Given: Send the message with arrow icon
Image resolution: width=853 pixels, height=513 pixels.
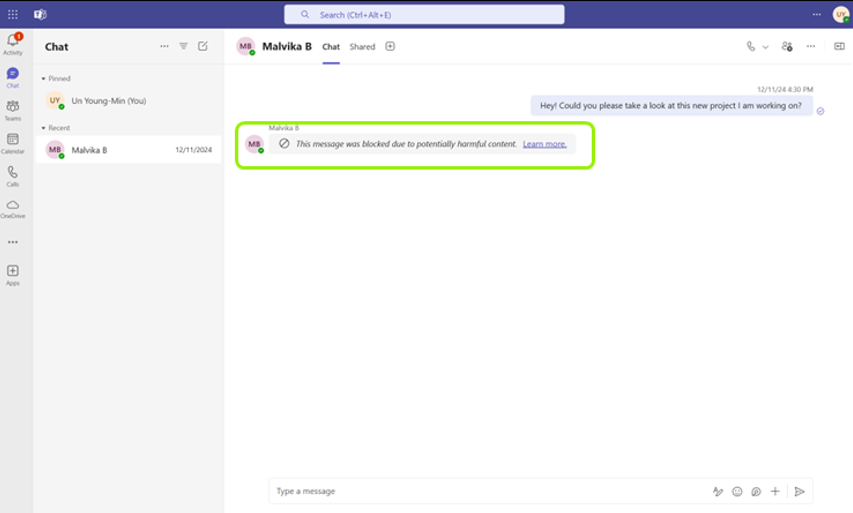Looking at the screenshot, I should click(799, 491).
